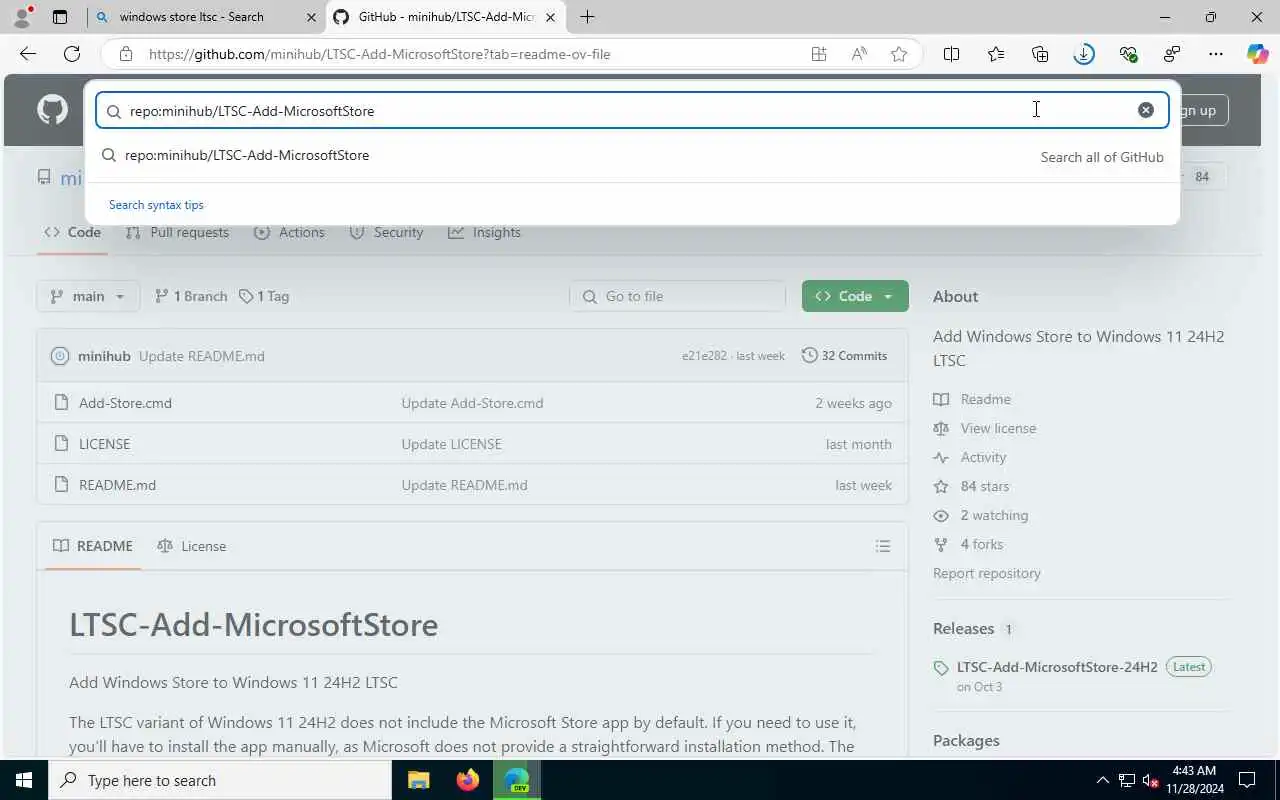View the 1 Tag link

264,296
